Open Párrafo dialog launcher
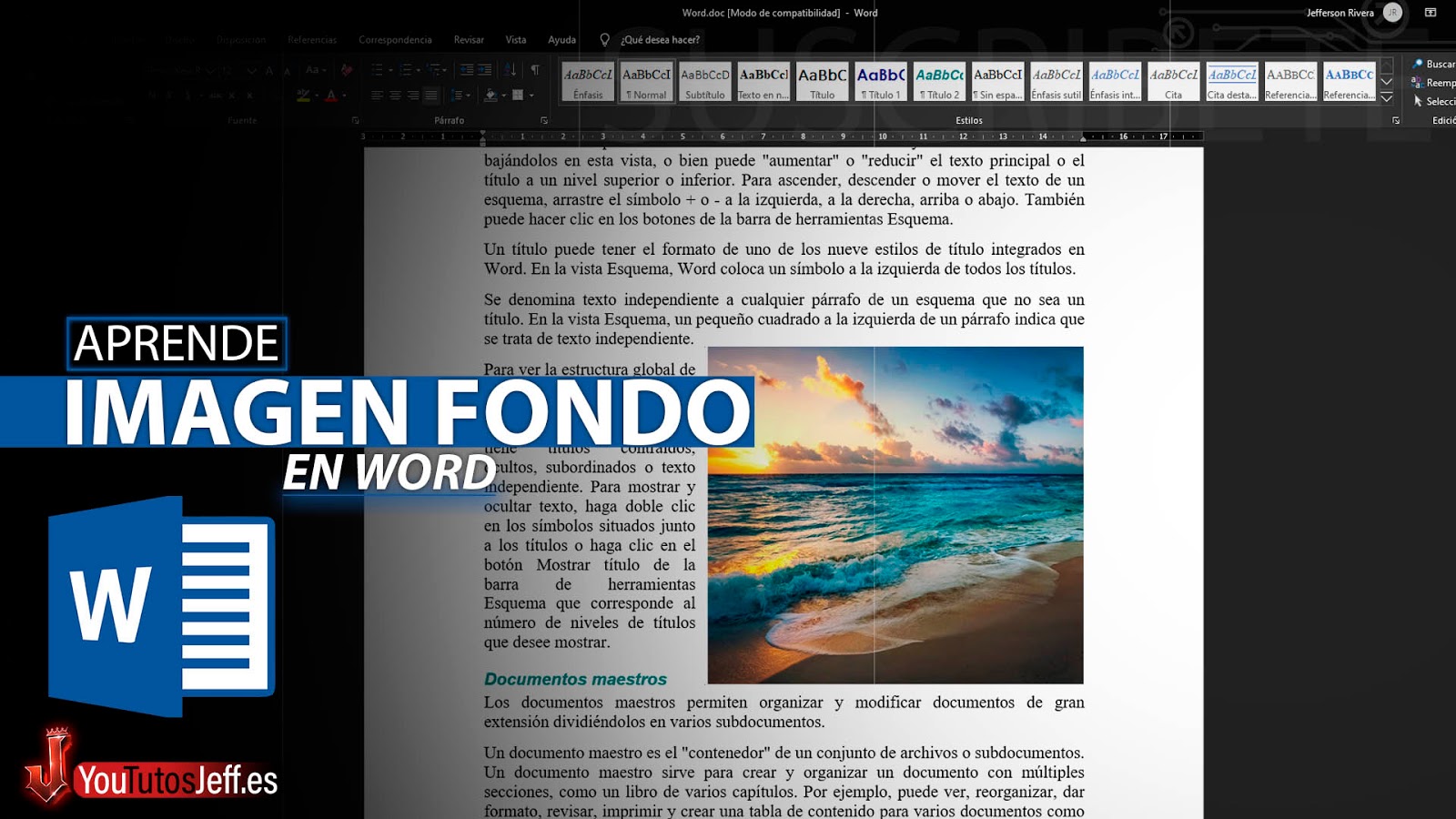The image size is (1456, 819). coord(544,120)
